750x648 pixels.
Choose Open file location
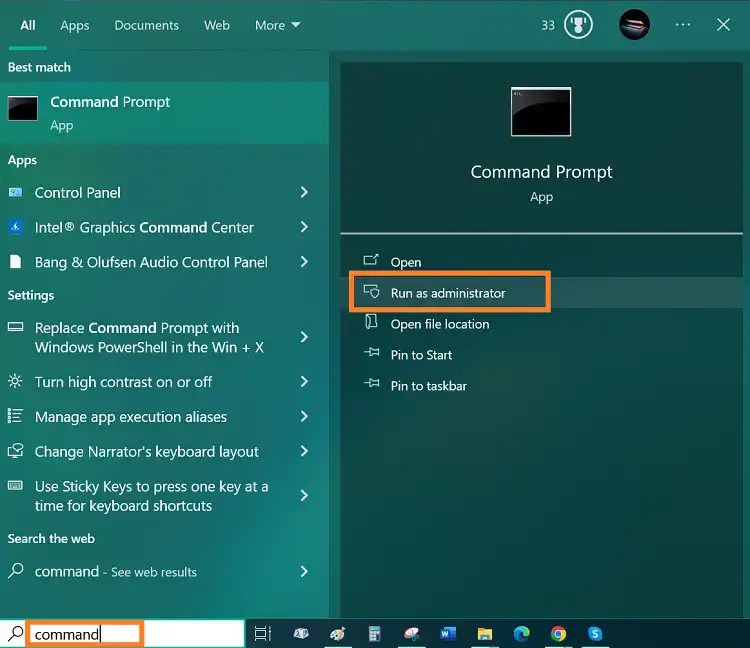440,324
